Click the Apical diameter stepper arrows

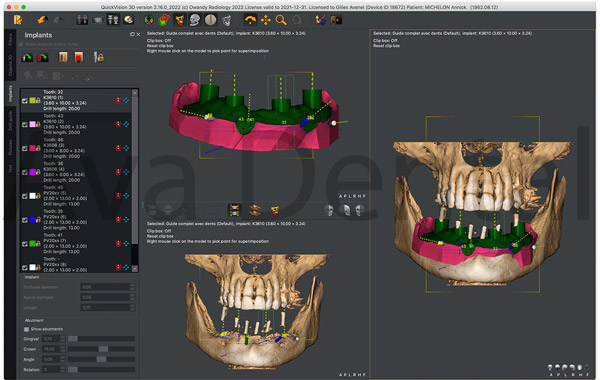(x=132, y=297)
